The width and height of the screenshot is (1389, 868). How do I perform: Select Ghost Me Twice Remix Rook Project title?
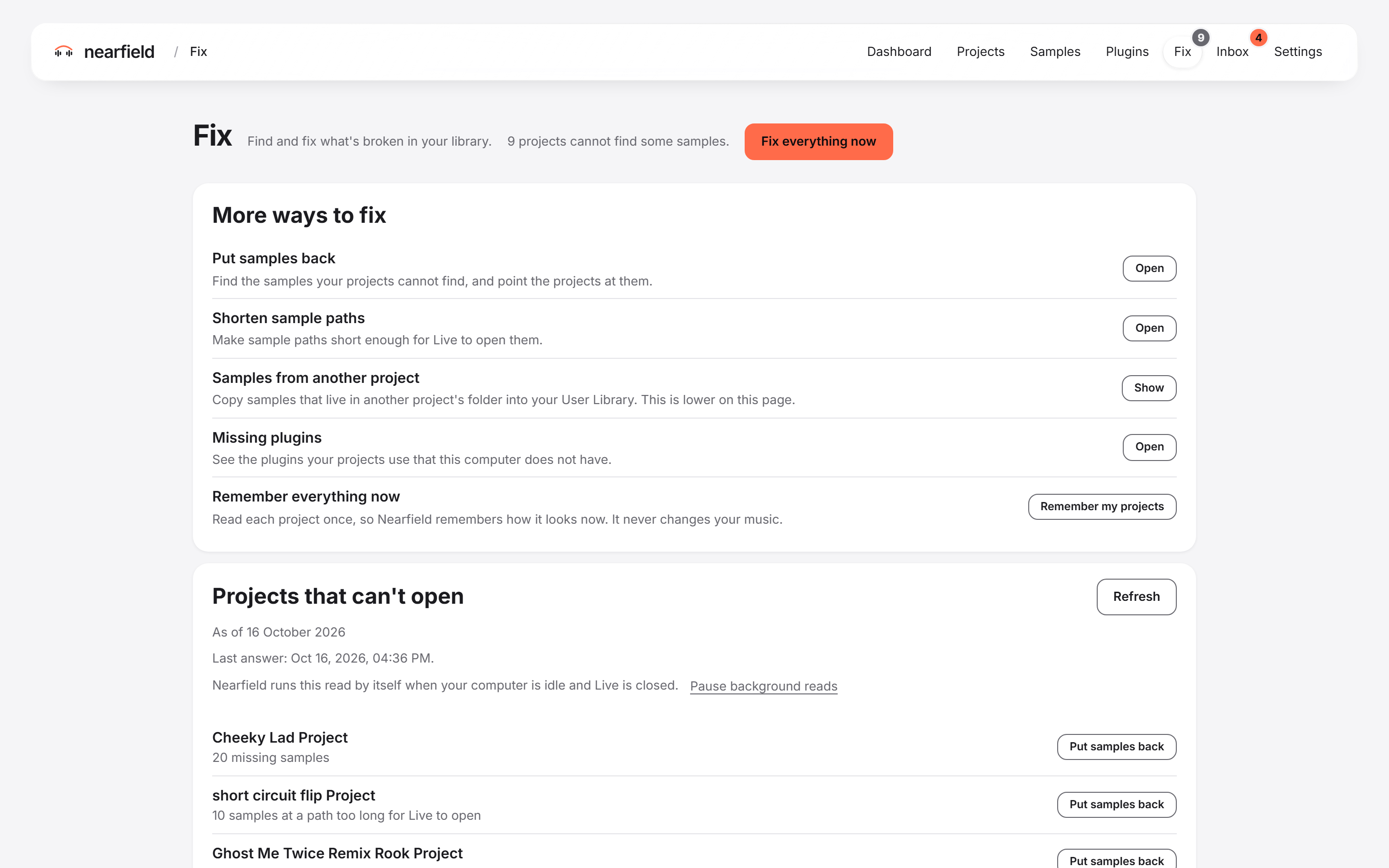pos(337,854)
